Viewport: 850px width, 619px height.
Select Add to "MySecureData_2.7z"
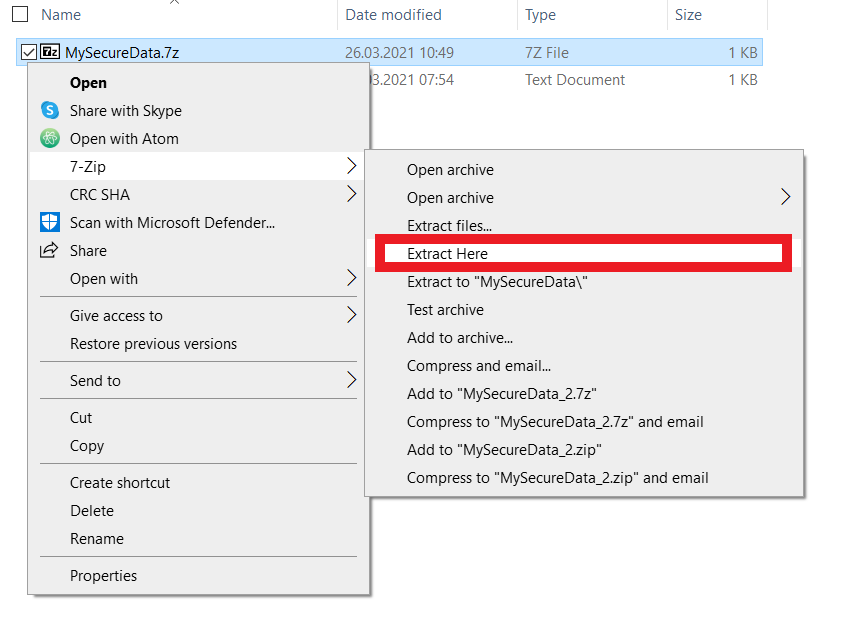coord(584,394)
